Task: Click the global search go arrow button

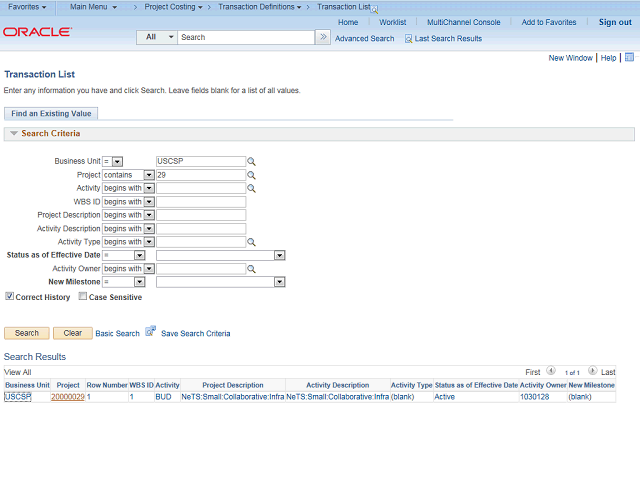Action: 323,37
